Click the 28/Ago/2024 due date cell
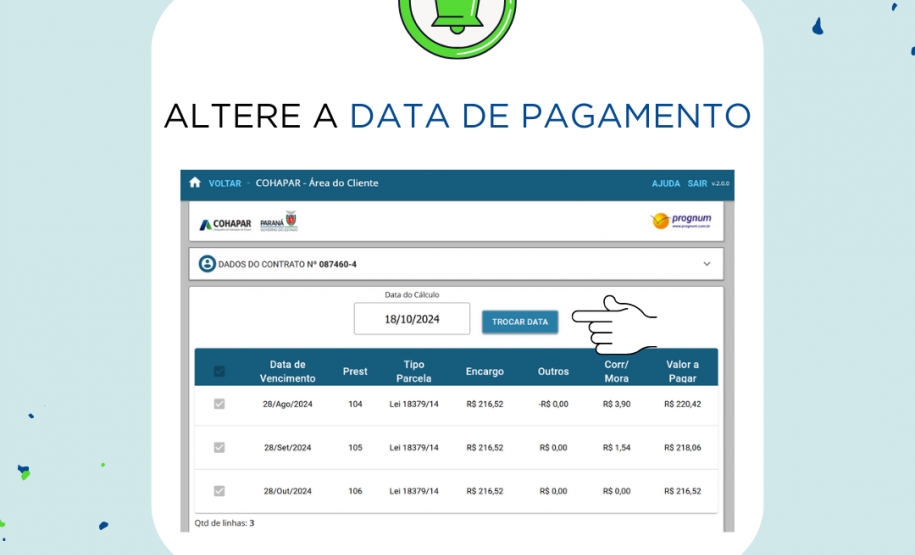 click(x=288, y=404)
